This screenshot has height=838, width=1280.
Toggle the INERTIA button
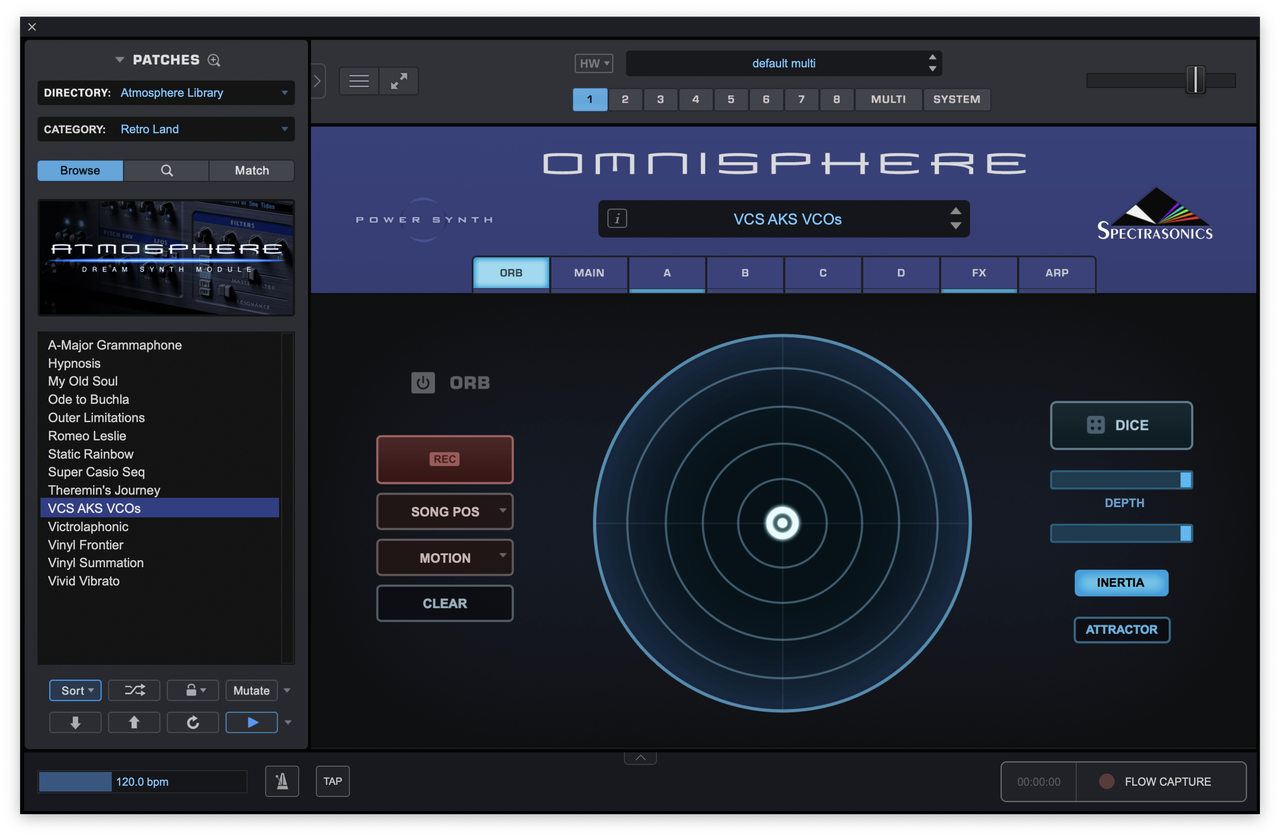pos(1121,583)
